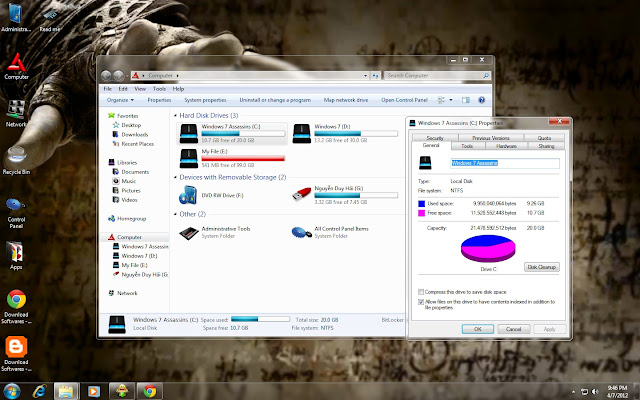Select the My File (E:) drive icon

coord(189,158)
